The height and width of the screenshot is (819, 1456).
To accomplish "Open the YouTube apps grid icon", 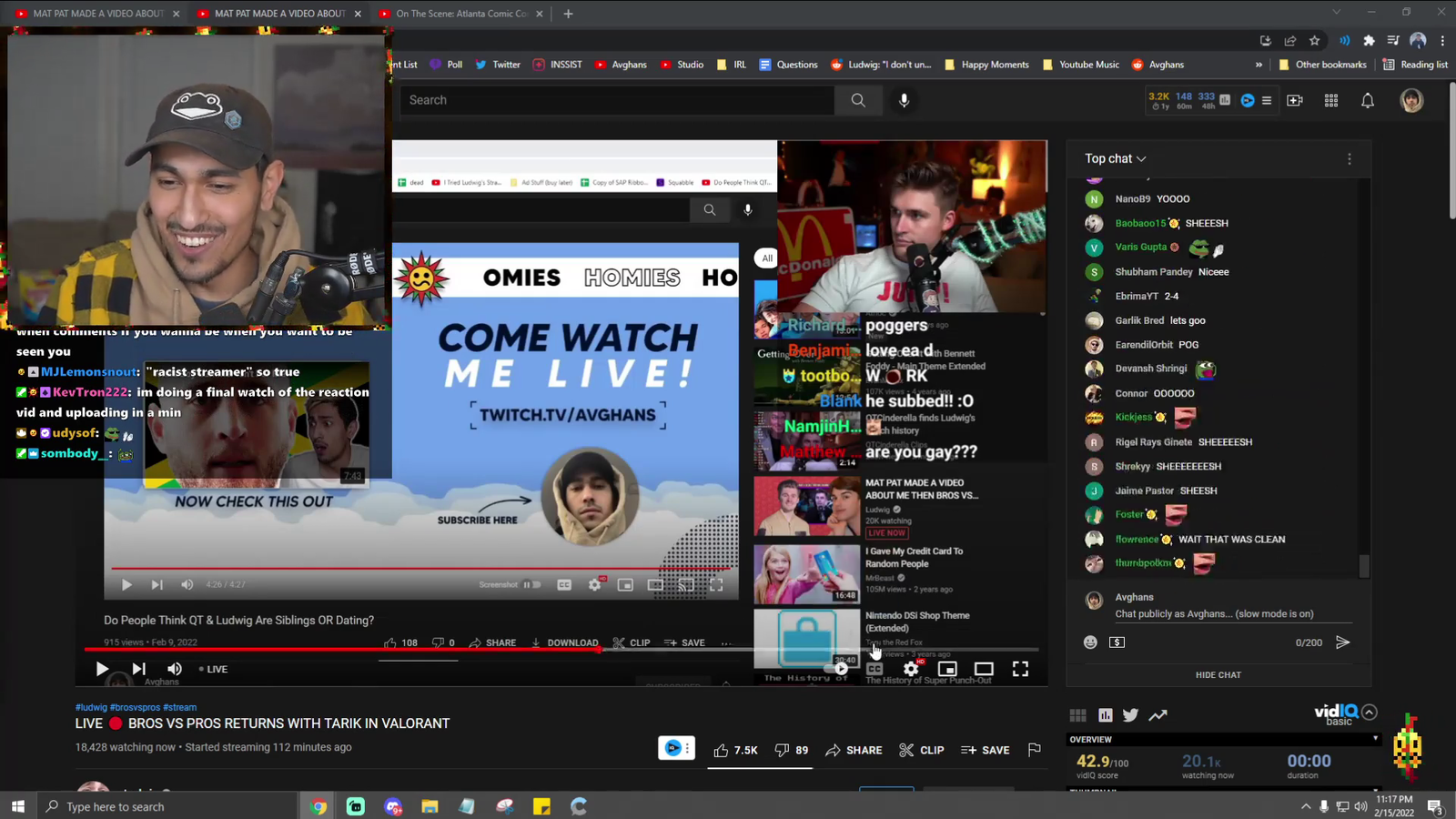I will coord(1331,100).
